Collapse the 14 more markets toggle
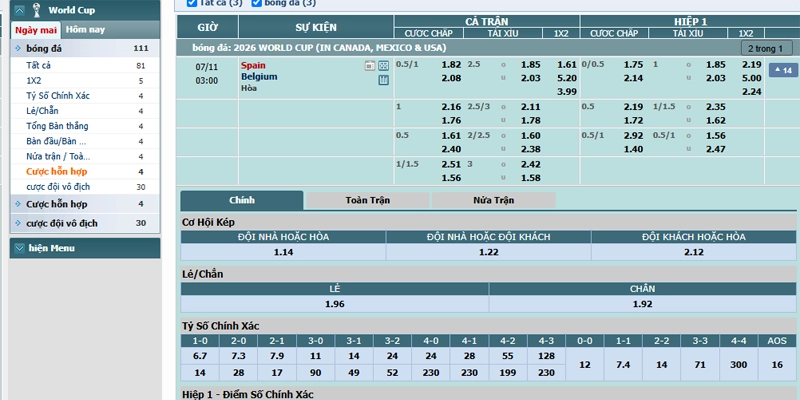The image size is (800, 400). [783, 70]
